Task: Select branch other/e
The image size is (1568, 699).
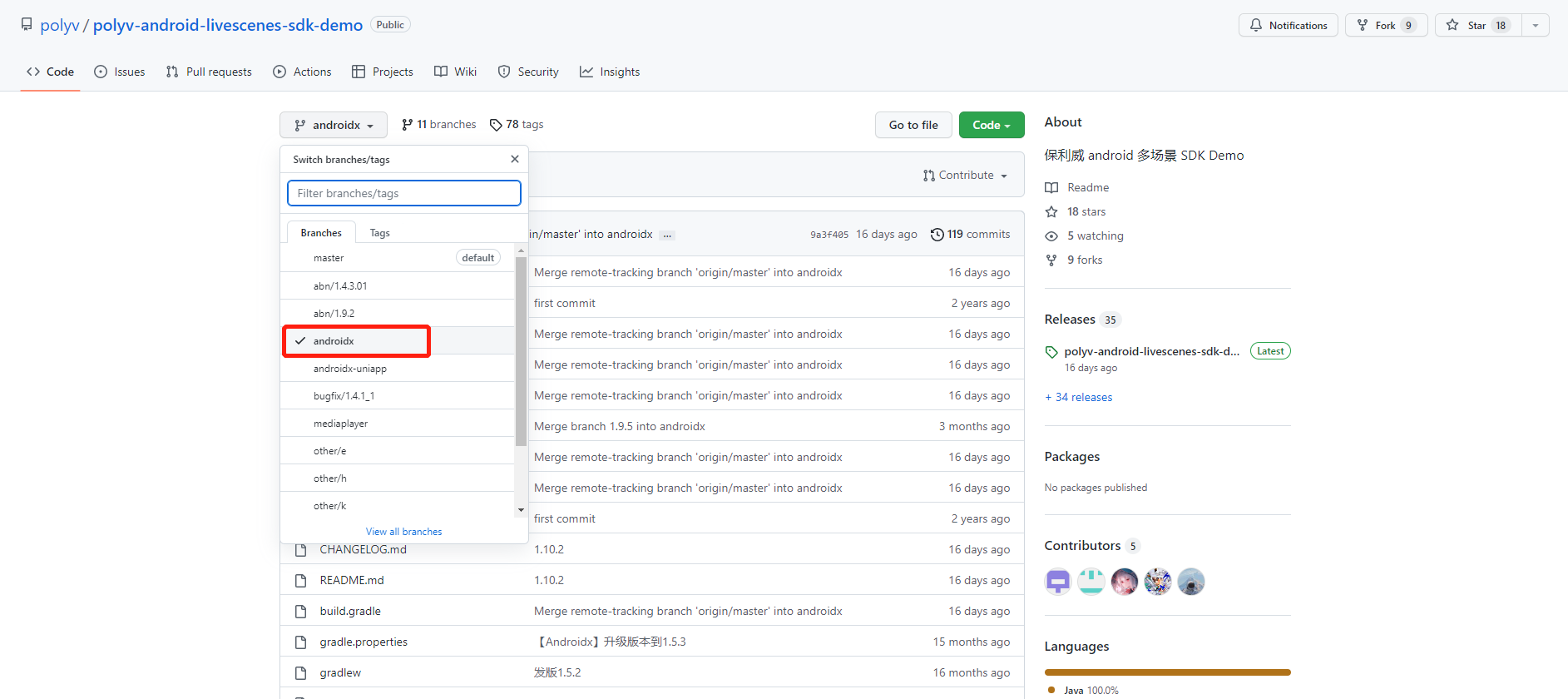Action: point(398,451)
